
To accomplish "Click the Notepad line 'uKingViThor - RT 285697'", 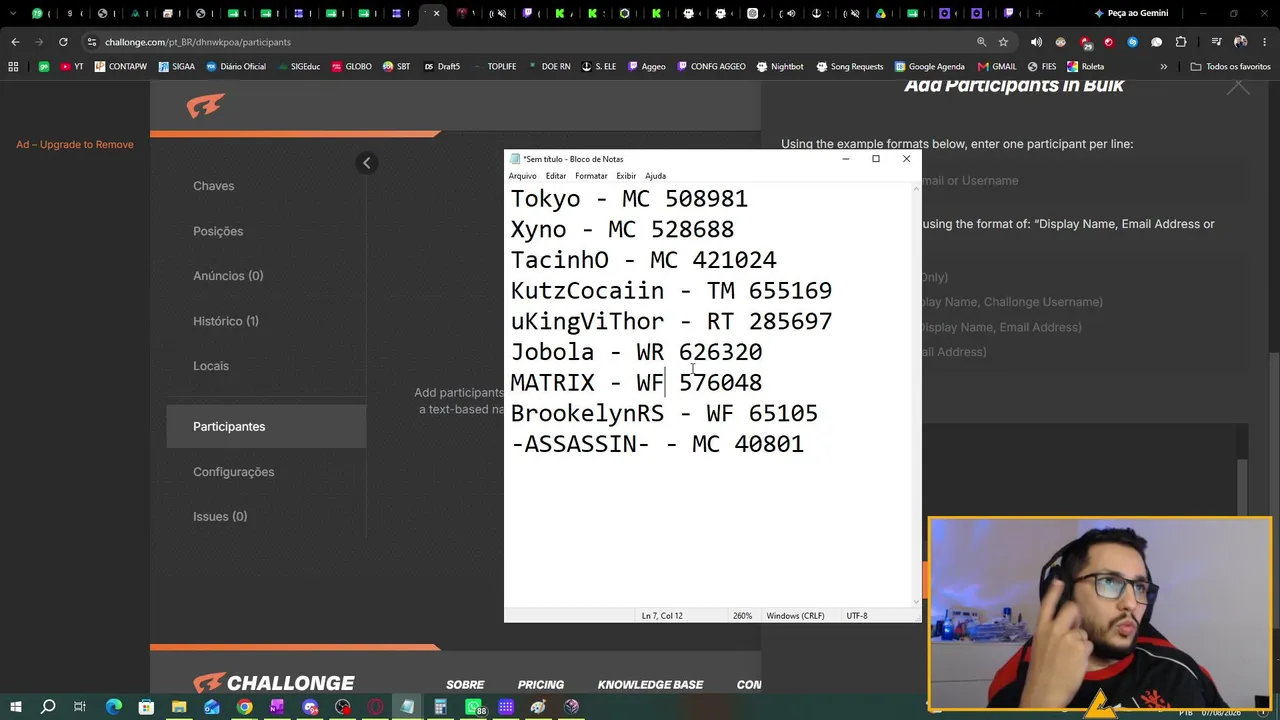I will pos(671,321).
